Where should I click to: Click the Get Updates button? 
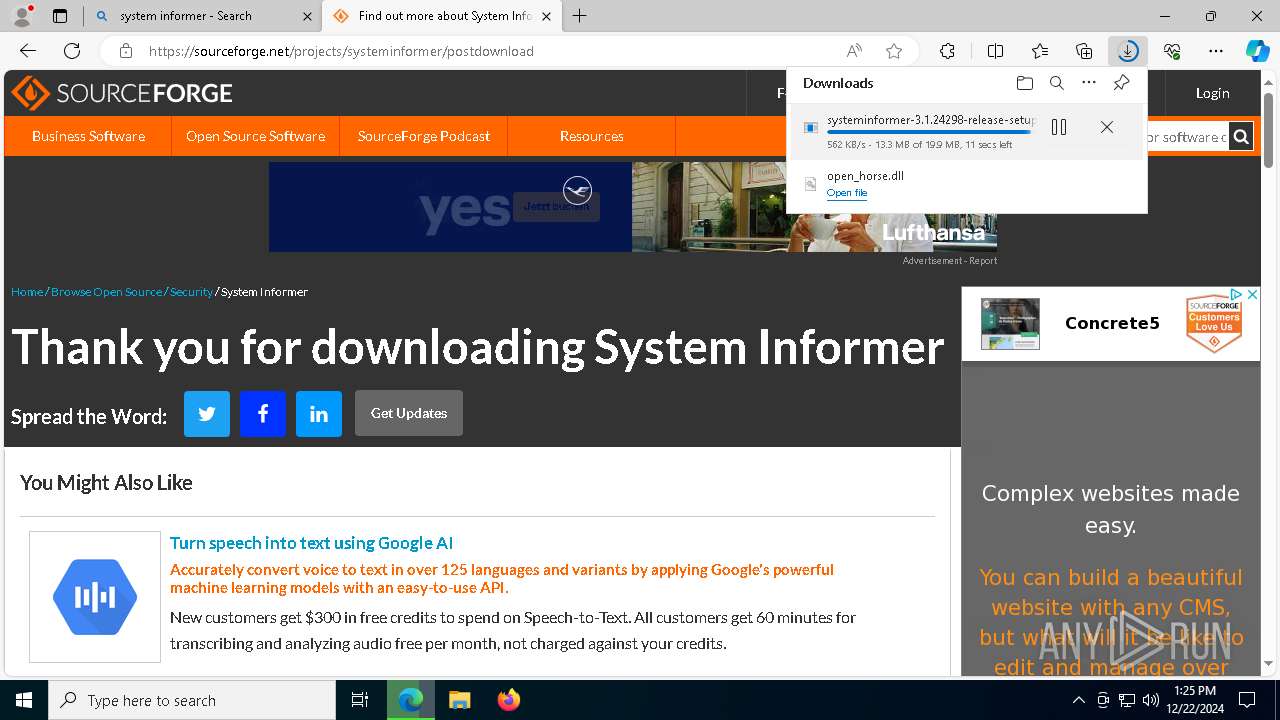click(409, 413)
